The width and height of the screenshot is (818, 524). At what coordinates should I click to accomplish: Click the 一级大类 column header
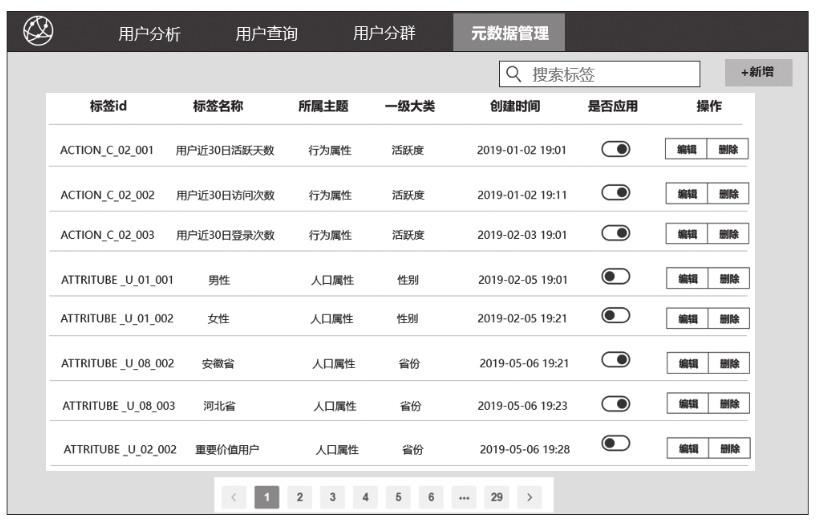tap(410, 106)
